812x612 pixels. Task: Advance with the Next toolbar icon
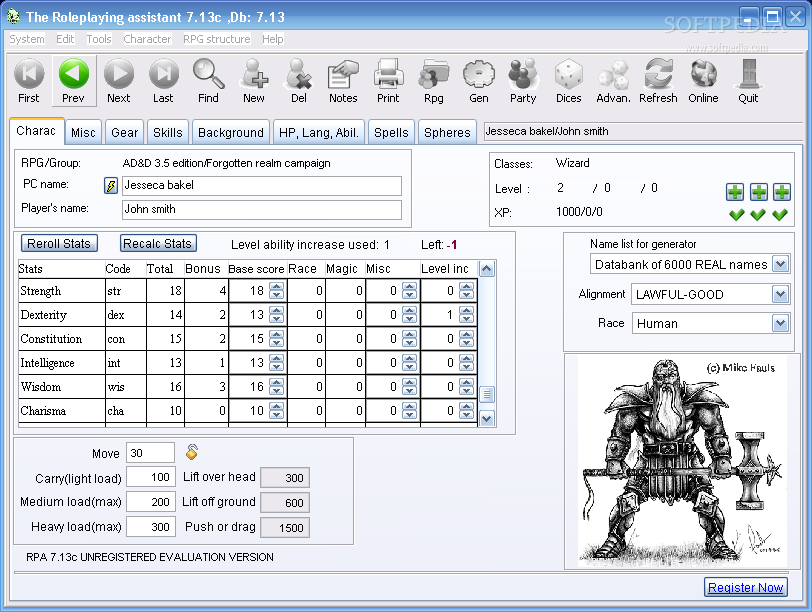[x=119, y=81]
